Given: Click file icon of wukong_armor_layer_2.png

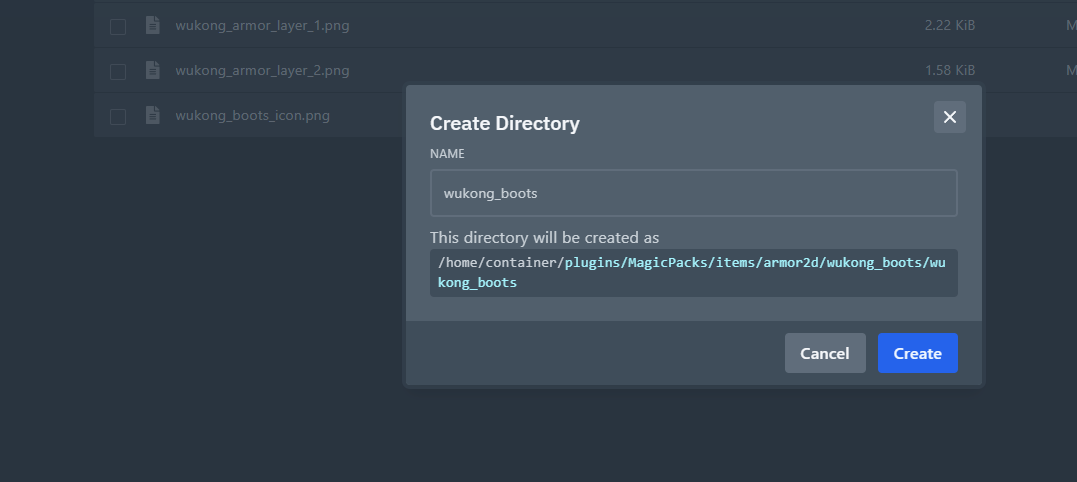Looking at the screenshot, I should 152,70.
